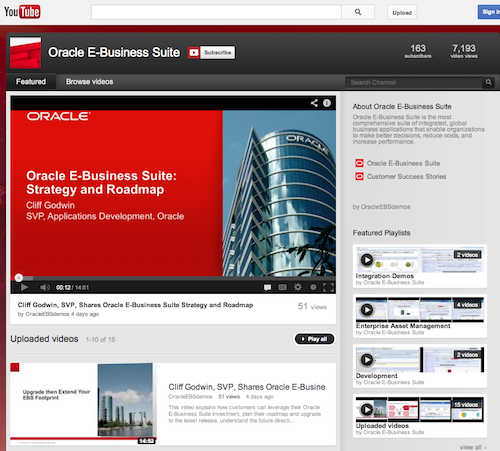Click the Integration Demos playlist title
Viewport: 500px width, 451px height.
385,276
